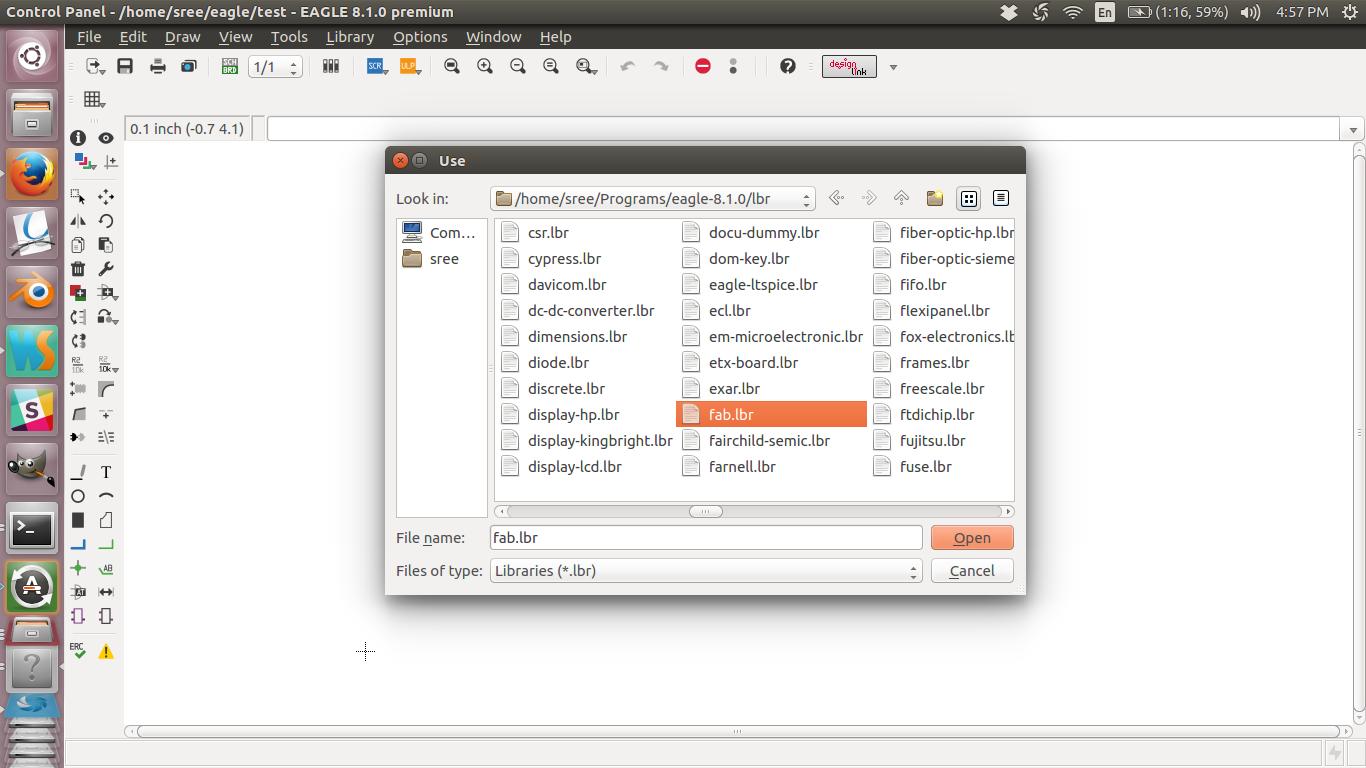
Task: Select sree folder in sidebar
Action: click(432, 258)
